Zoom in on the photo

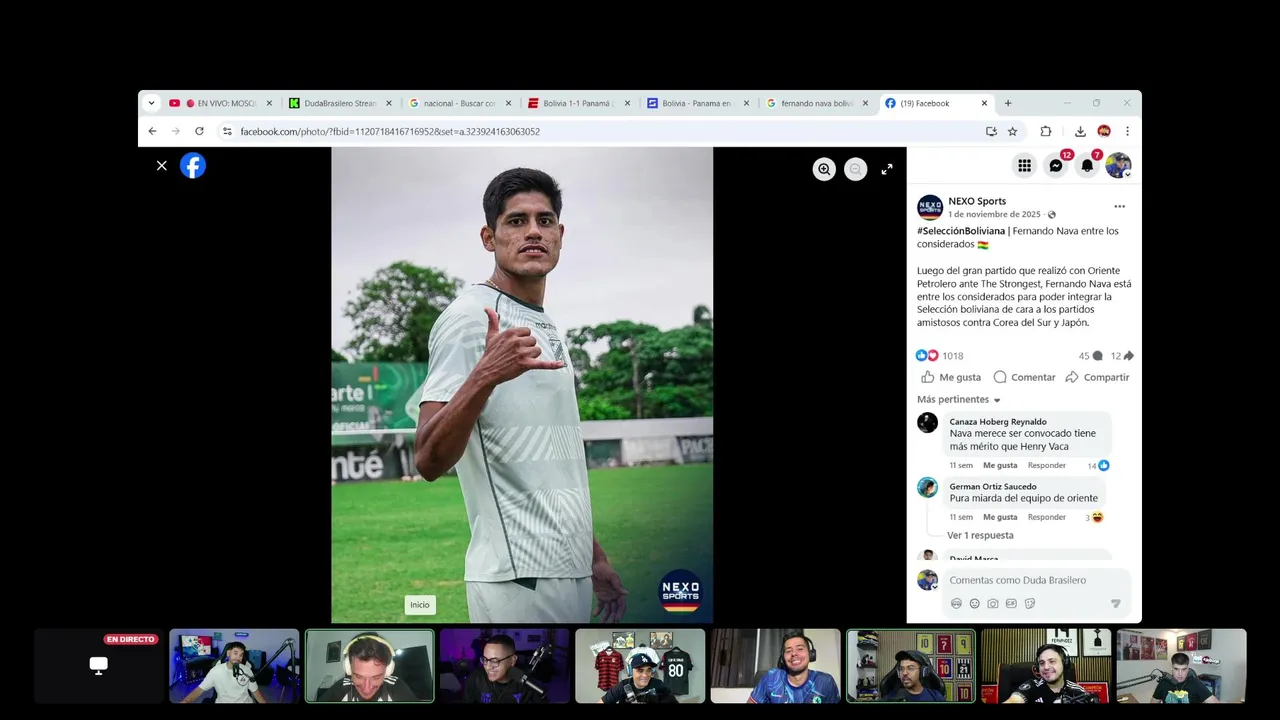824,169
